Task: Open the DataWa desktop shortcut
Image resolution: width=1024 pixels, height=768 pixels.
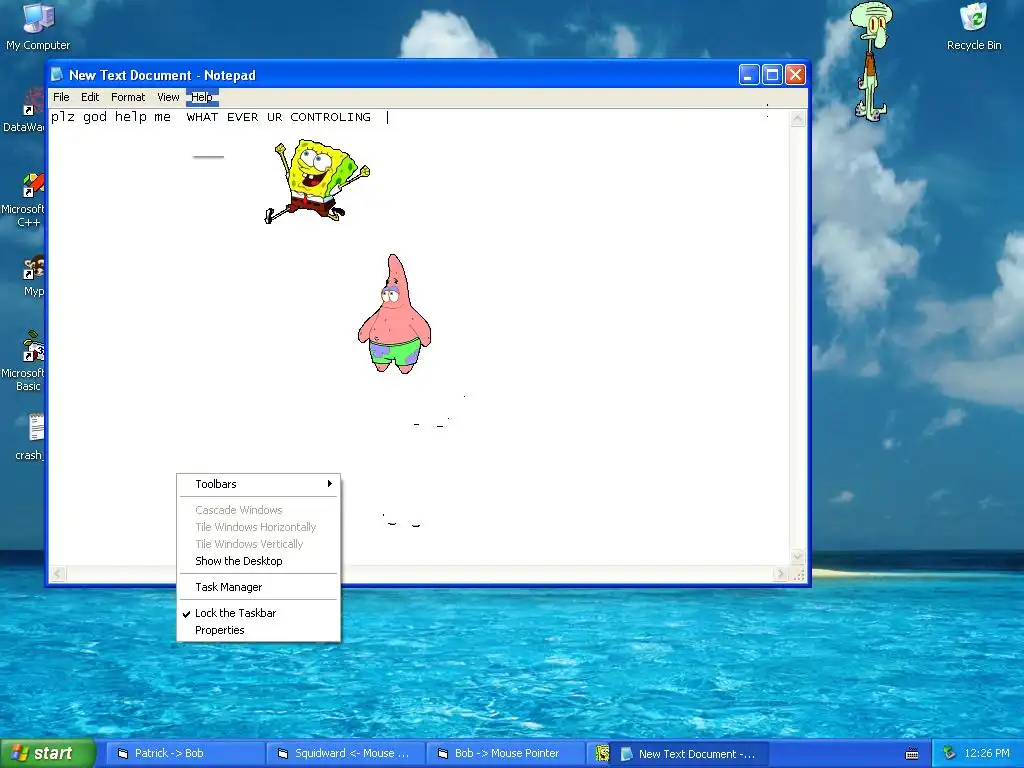Action: (x=24, y=111)
